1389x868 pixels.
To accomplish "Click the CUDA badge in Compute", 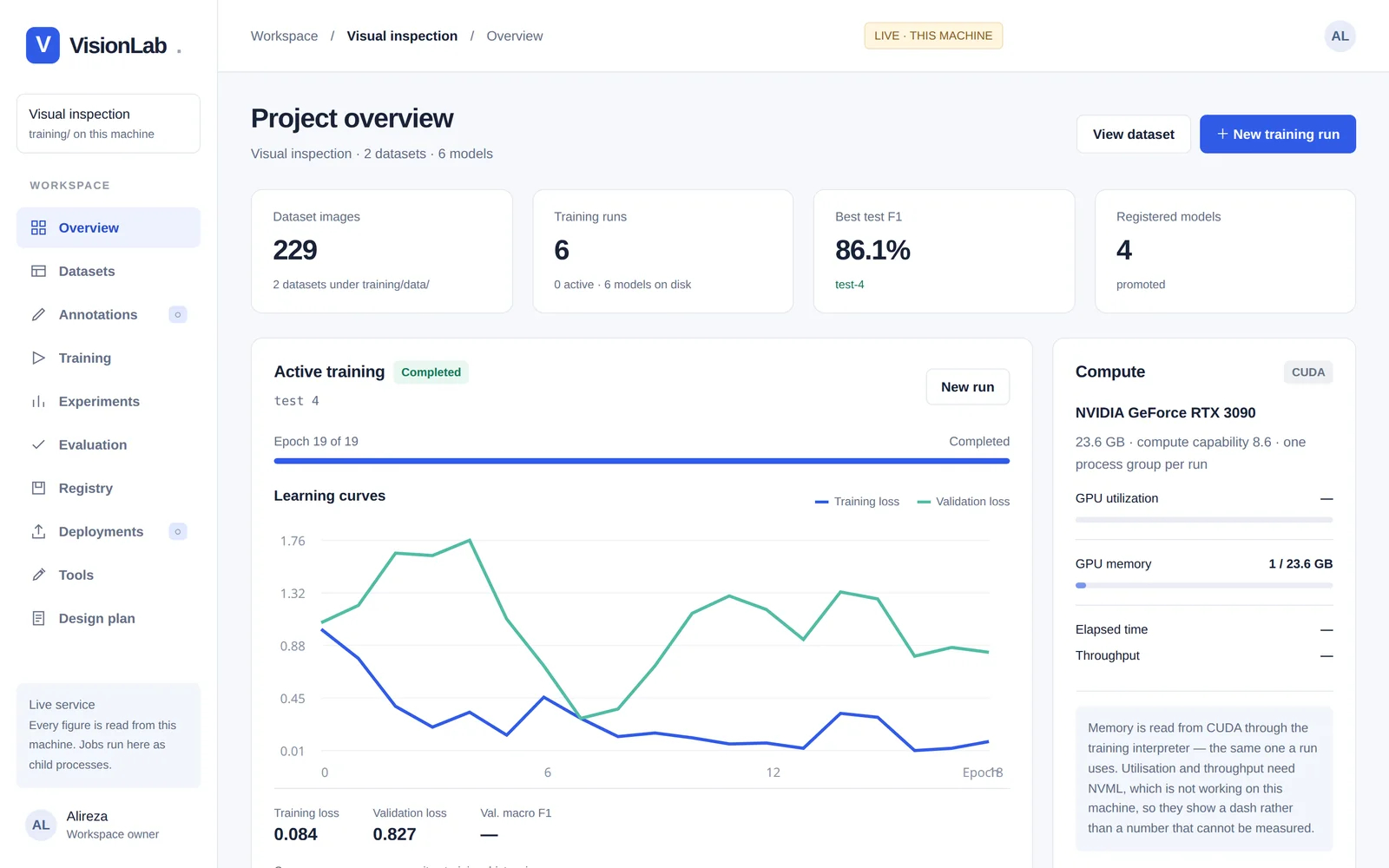I will coord(1308,372).
